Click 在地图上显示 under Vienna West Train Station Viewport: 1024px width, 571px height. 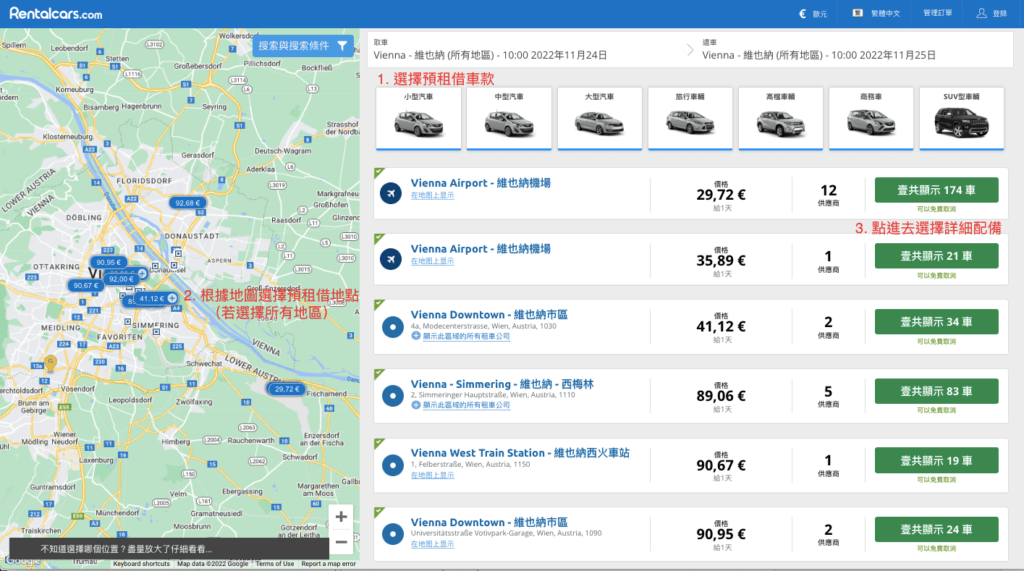432,475
